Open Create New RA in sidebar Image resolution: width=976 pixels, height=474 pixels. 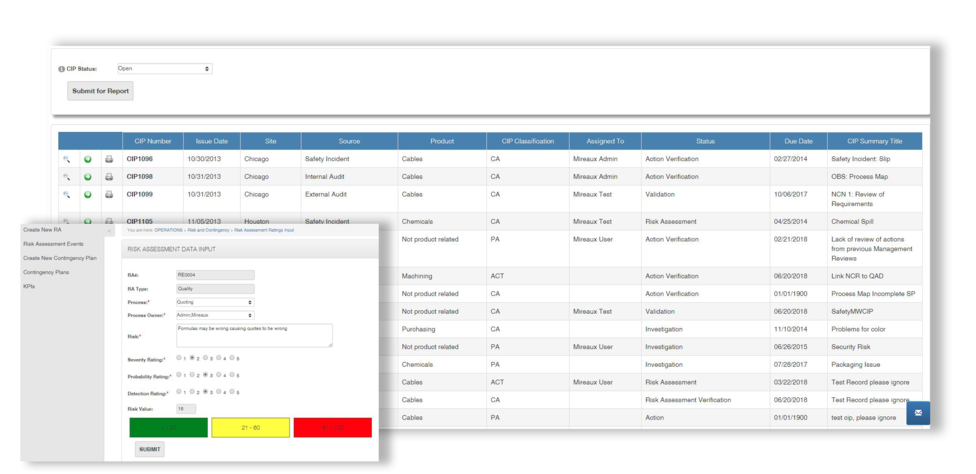(42, 230)
